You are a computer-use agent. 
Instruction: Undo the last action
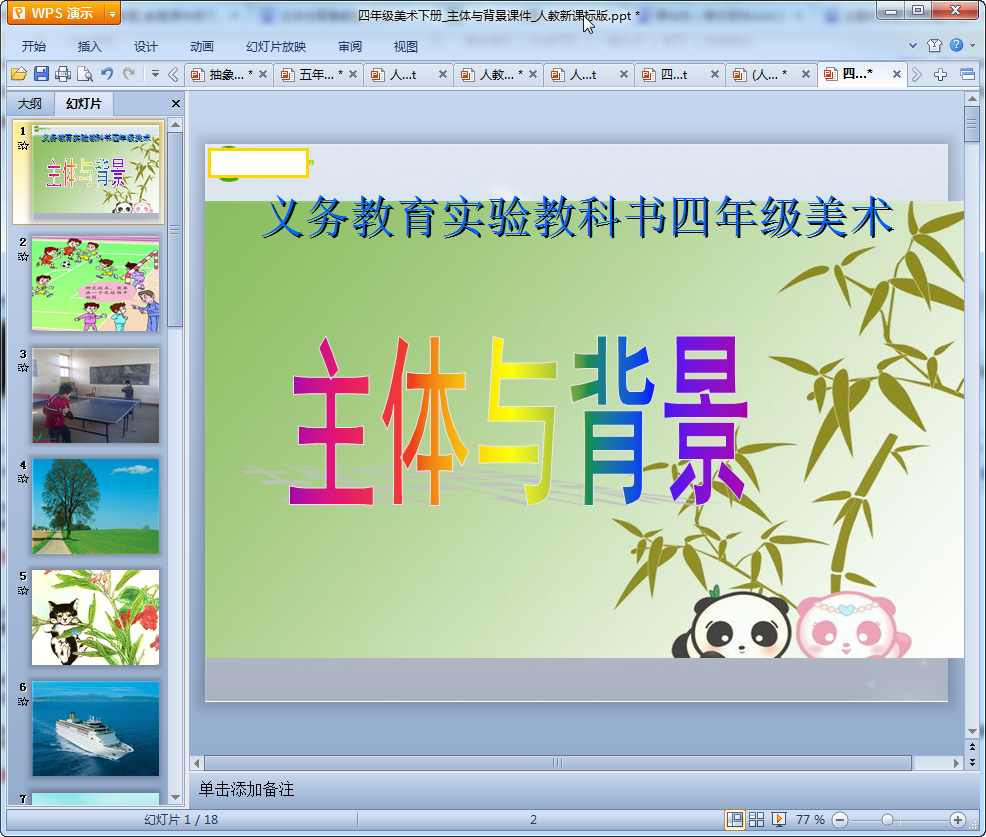coord(107,74)
